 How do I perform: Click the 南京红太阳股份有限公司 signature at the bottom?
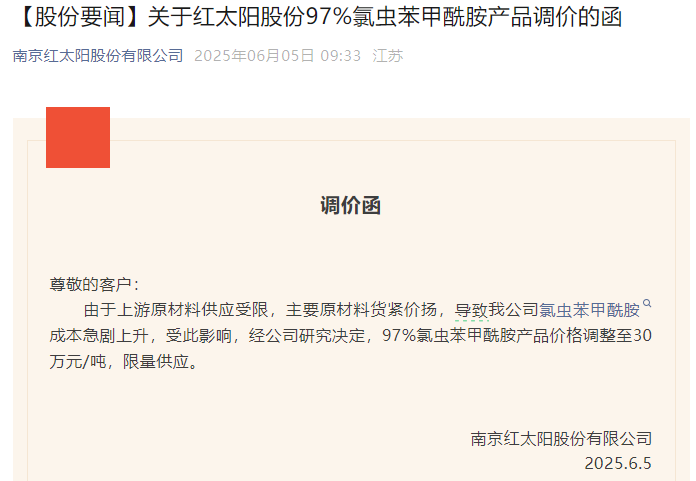[561, 439]
